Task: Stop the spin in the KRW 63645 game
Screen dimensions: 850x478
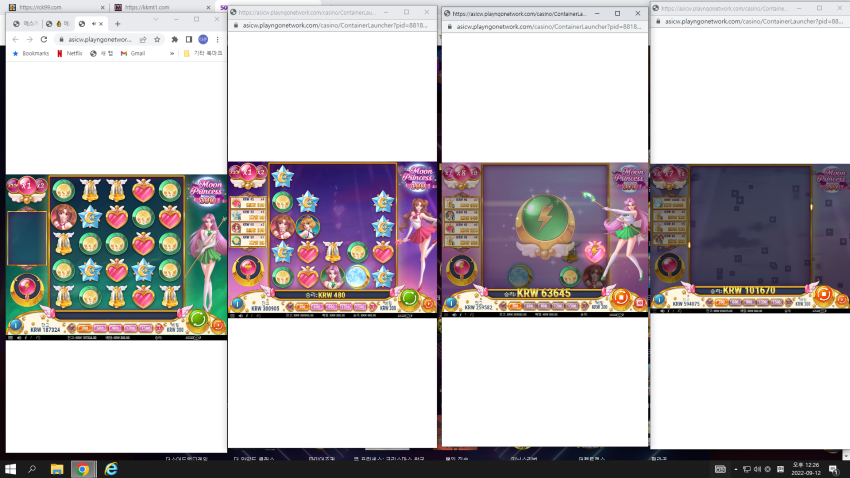Action: click(x=621, y=297)
